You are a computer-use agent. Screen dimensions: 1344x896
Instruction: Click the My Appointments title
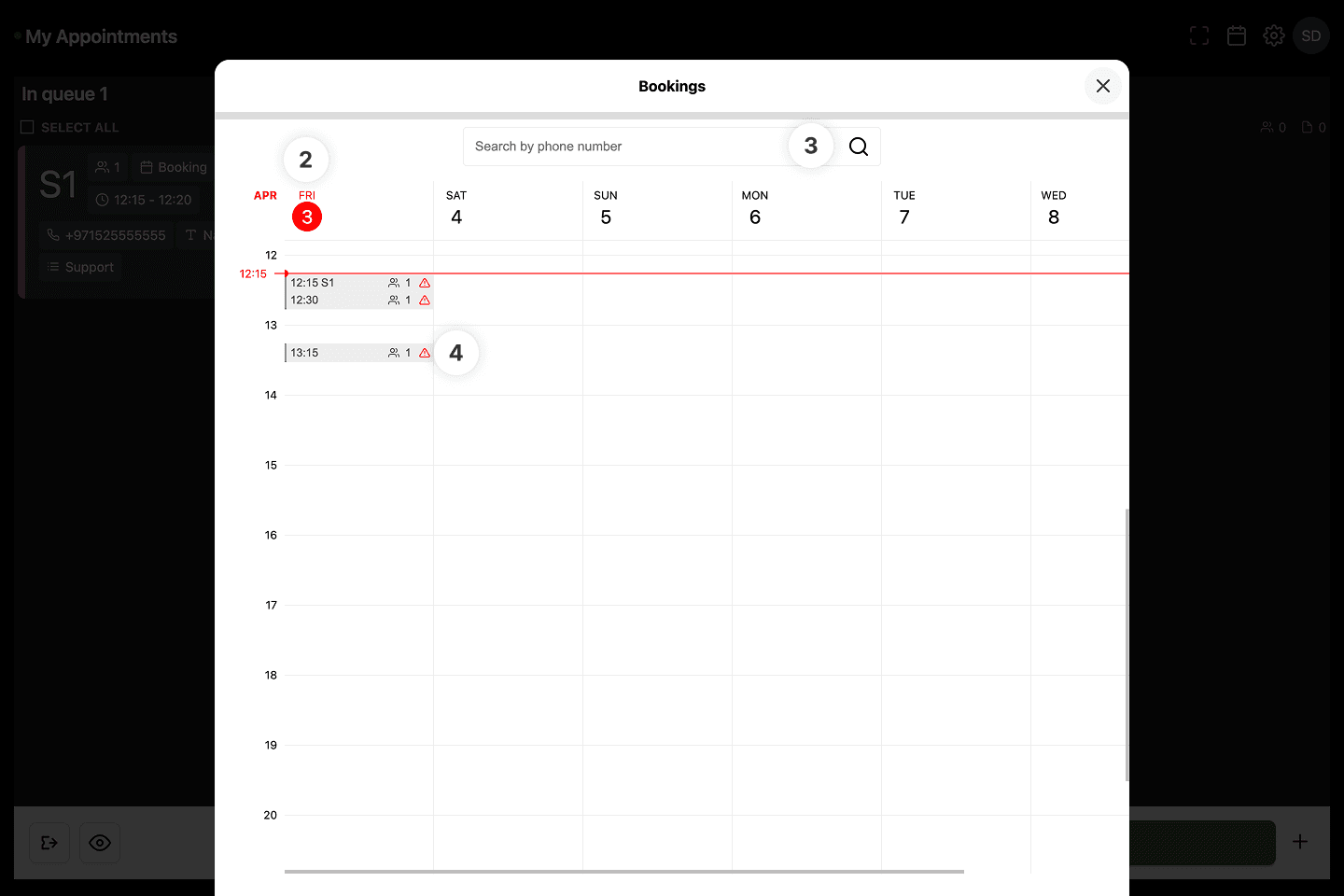pos(101,36)
